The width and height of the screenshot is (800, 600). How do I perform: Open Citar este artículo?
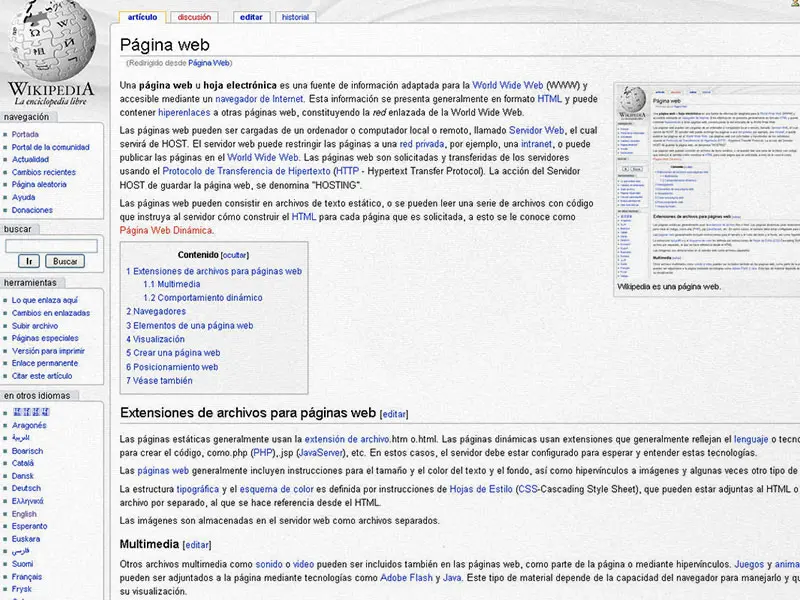pos(42,376)
